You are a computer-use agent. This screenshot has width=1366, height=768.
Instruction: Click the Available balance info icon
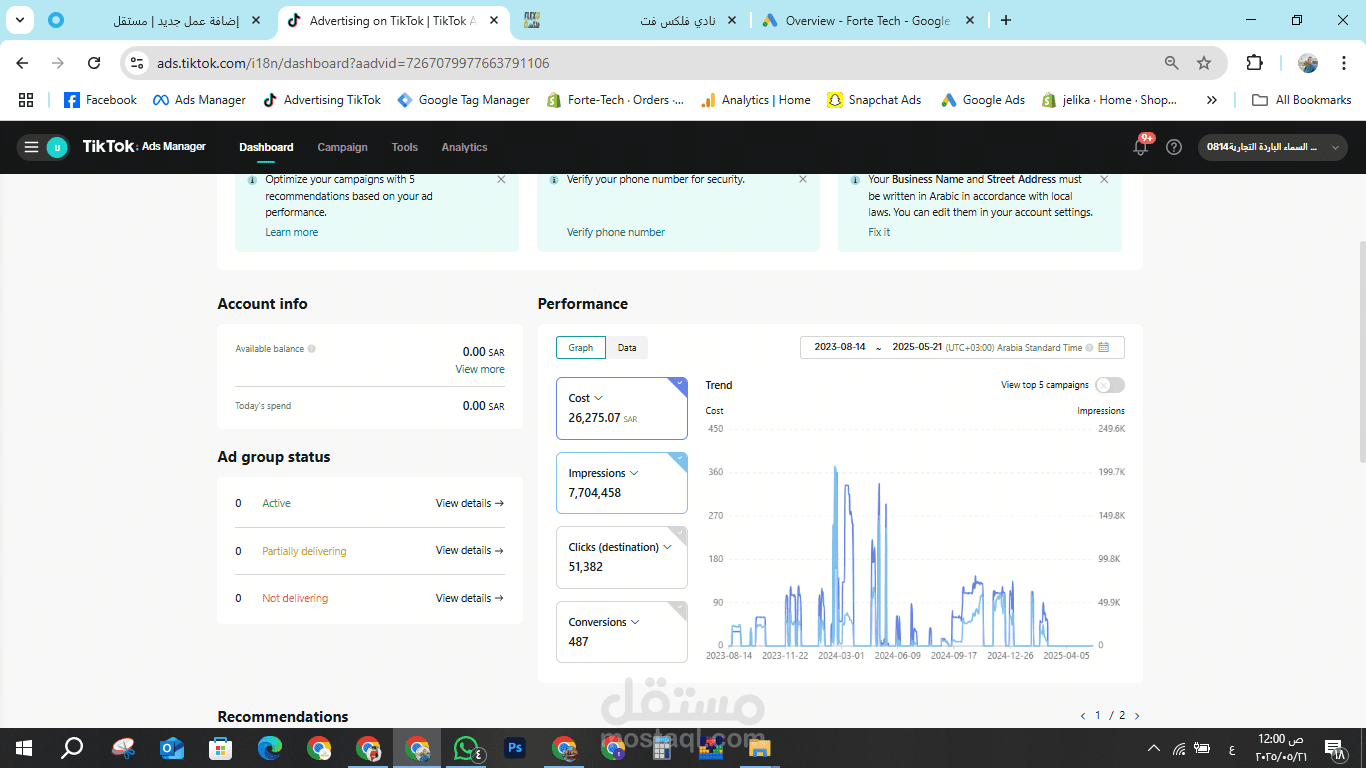click(x=312, y=349)
